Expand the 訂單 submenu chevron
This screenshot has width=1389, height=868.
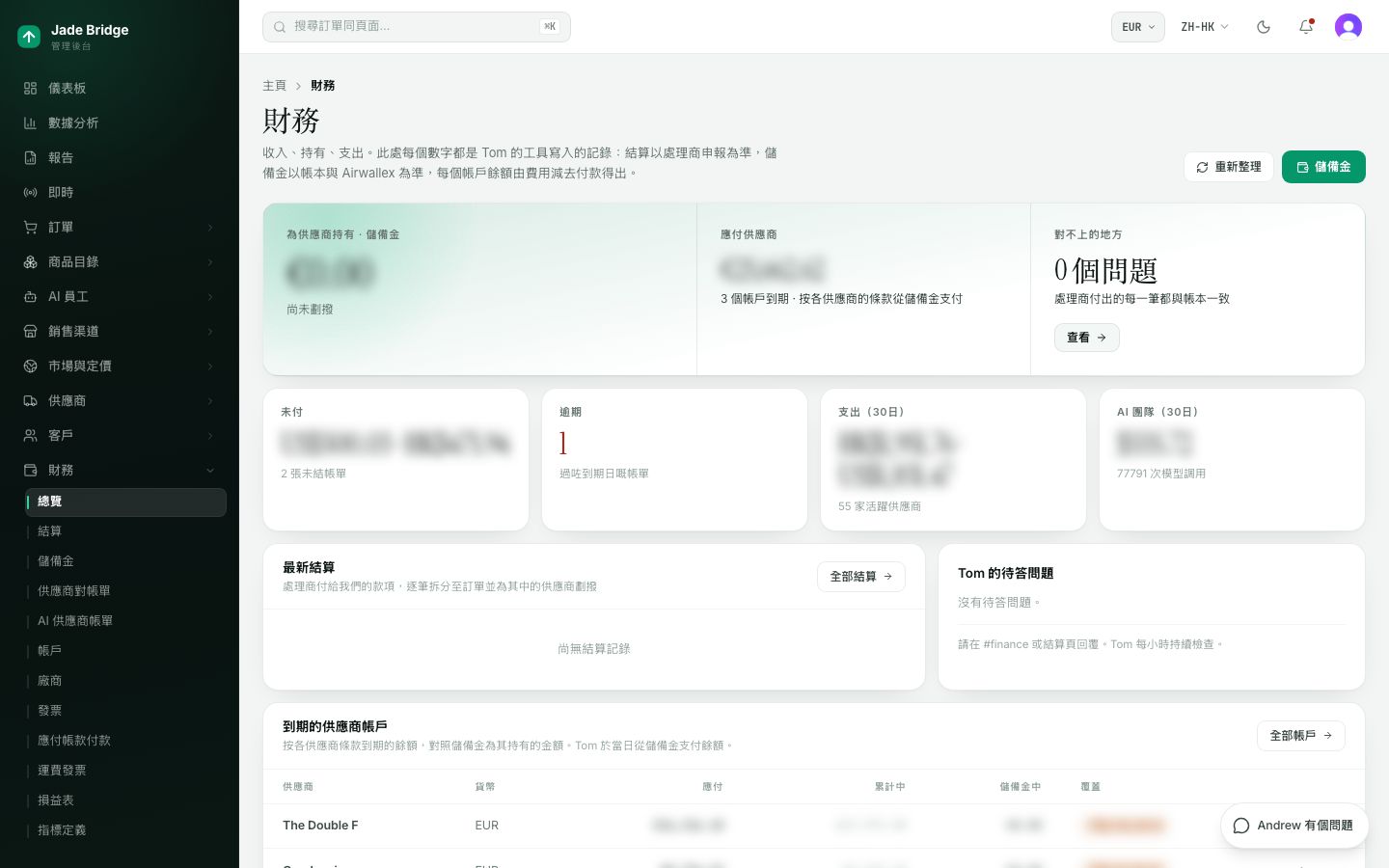(x=210, y=228)
